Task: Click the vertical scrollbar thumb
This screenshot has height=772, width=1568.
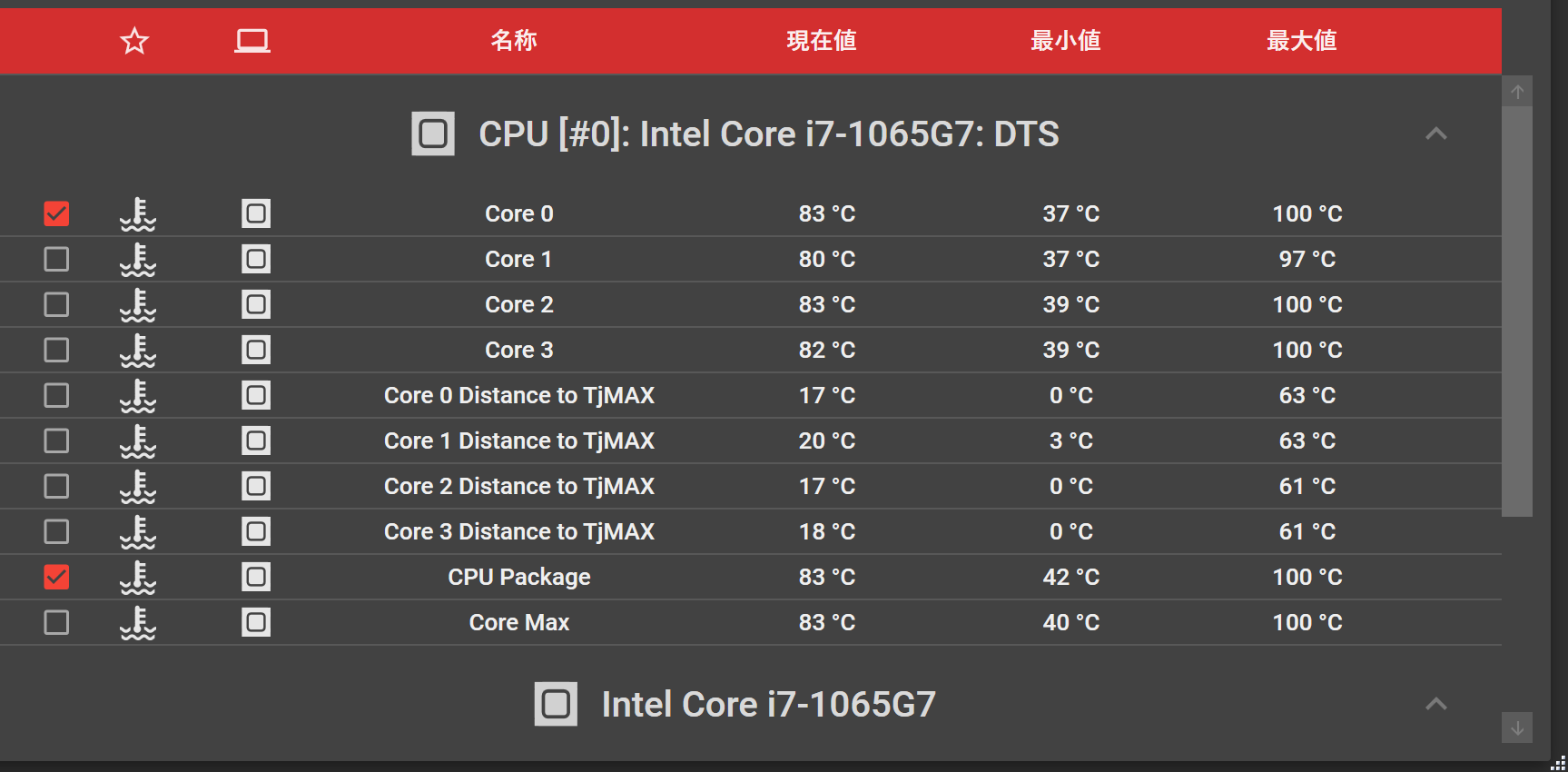Action: pos(1516,309)
